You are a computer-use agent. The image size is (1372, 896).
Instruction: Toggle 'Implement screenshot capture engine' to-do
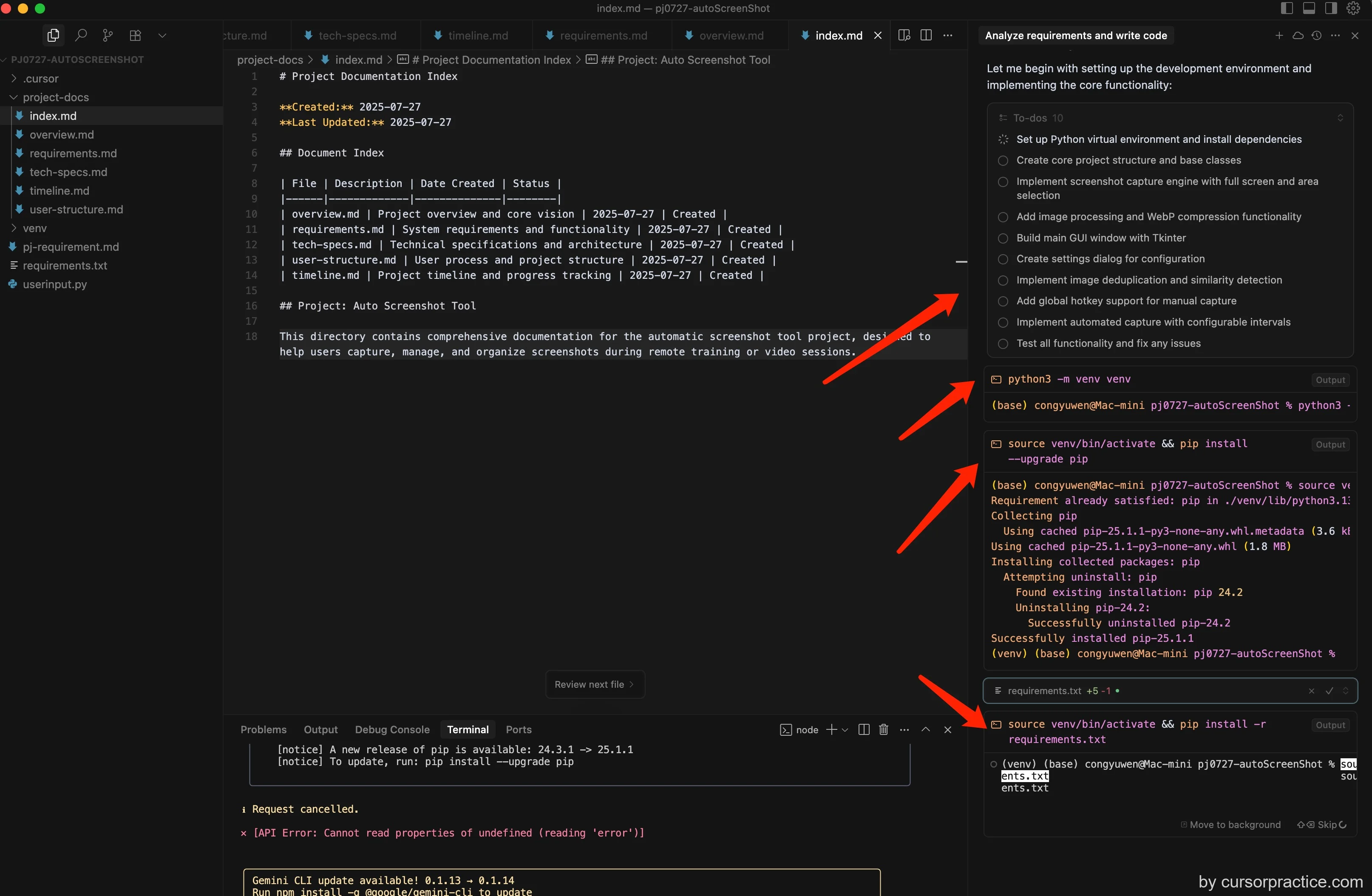coord(1003,181)
